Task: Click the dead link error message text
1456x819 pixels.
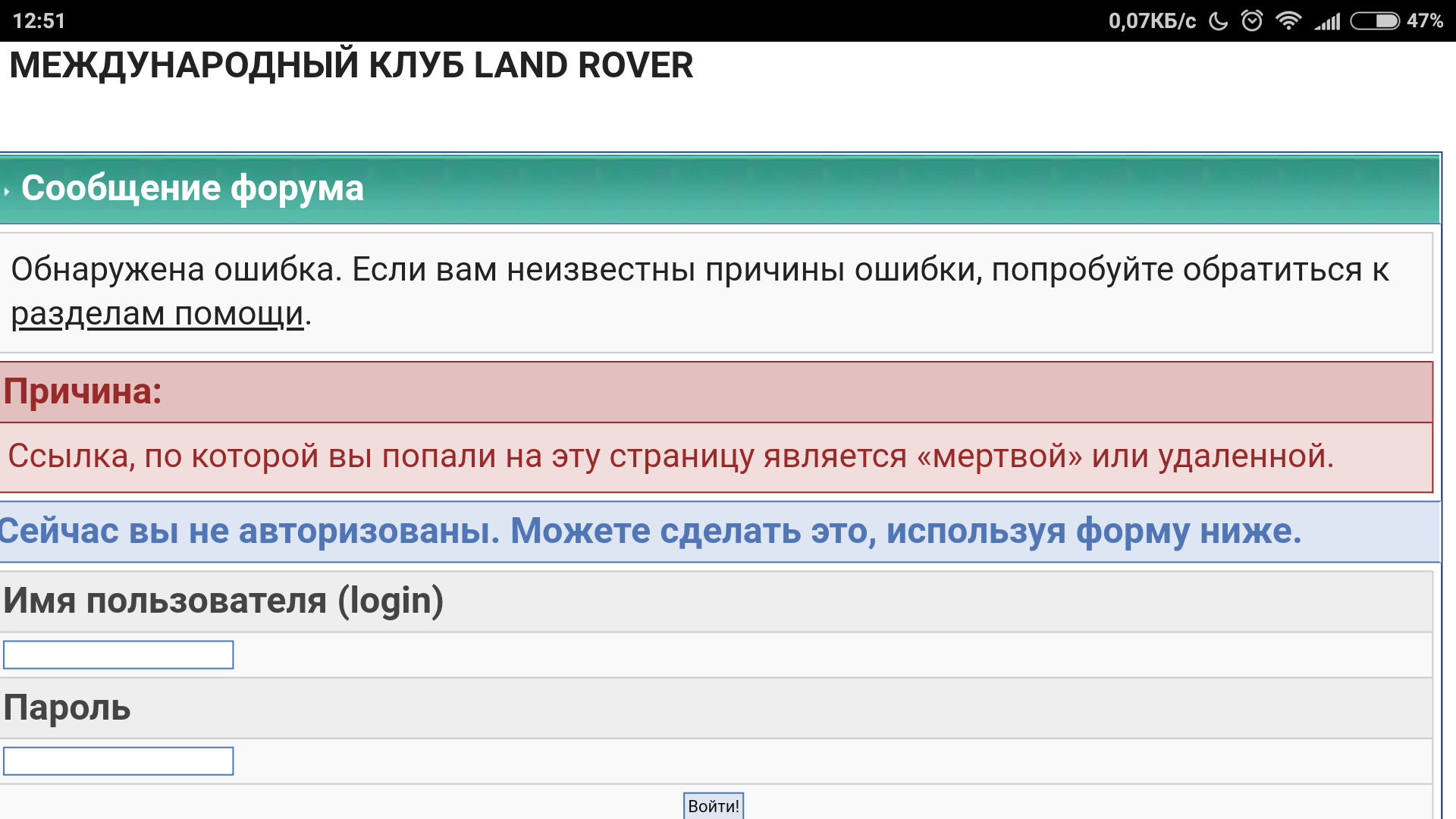Action: [x=670, y=457]
